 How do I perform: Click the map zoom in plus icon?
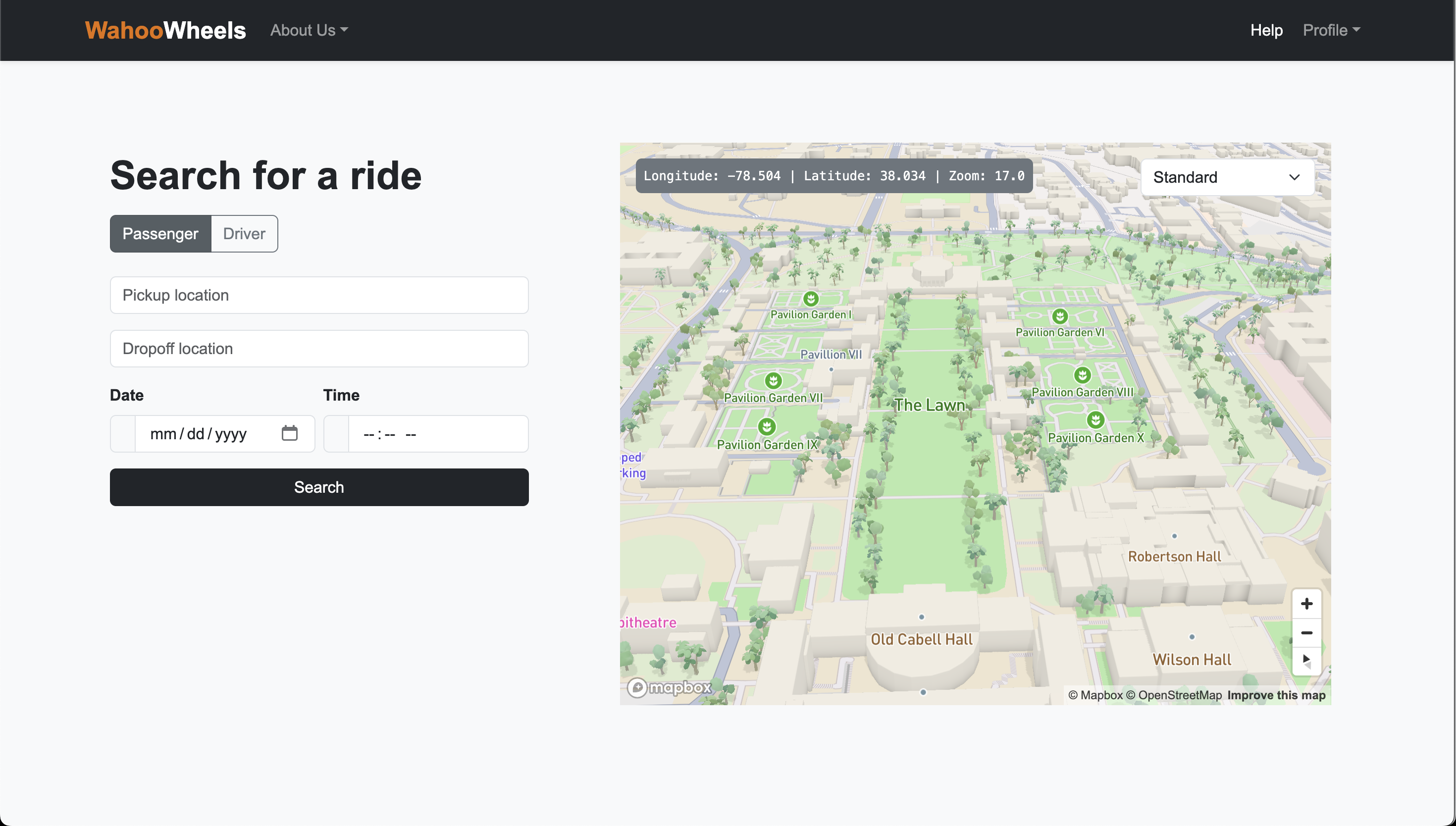pos(1306,604)
